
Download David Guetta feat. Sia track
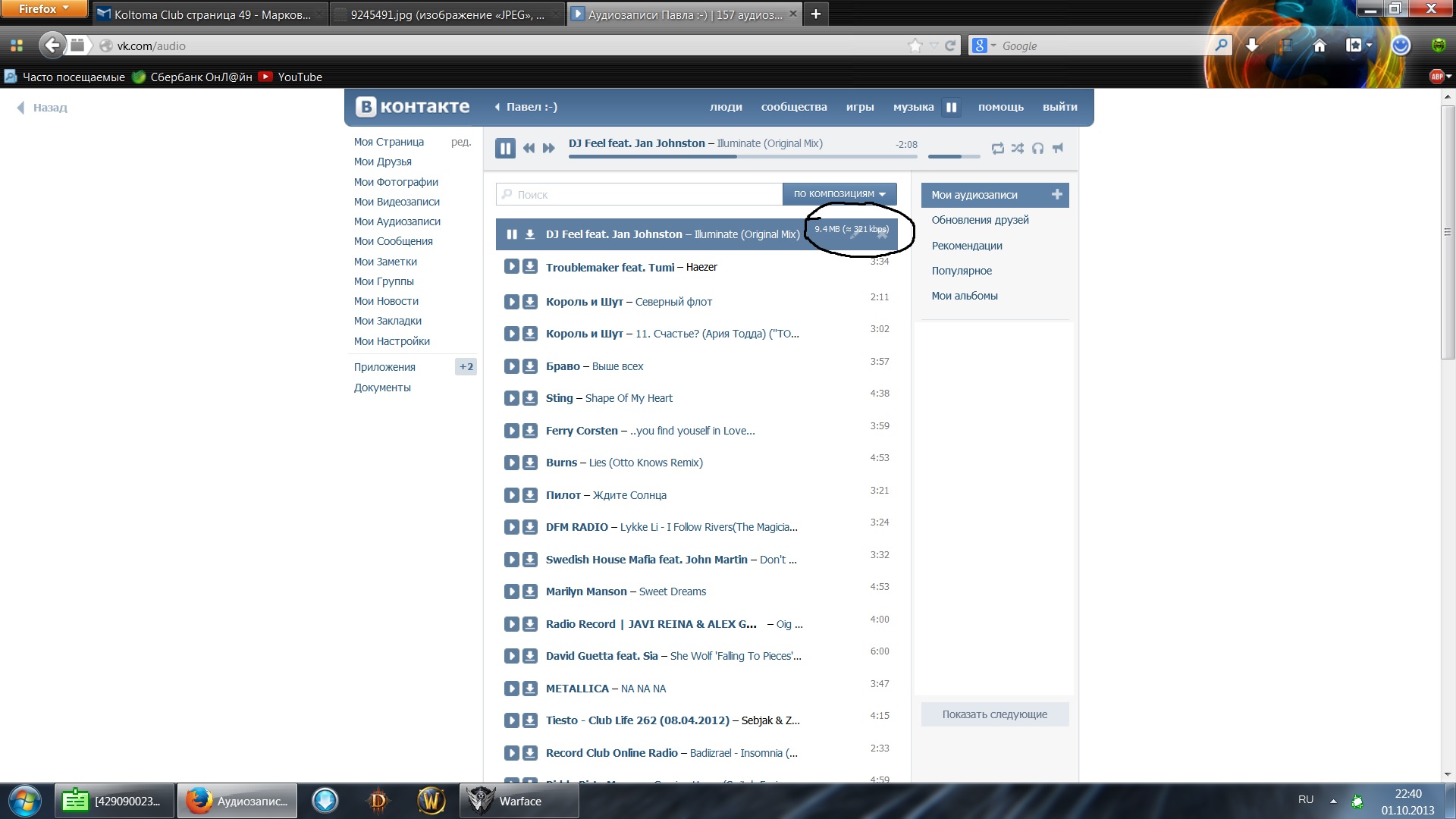pos(530,656)
